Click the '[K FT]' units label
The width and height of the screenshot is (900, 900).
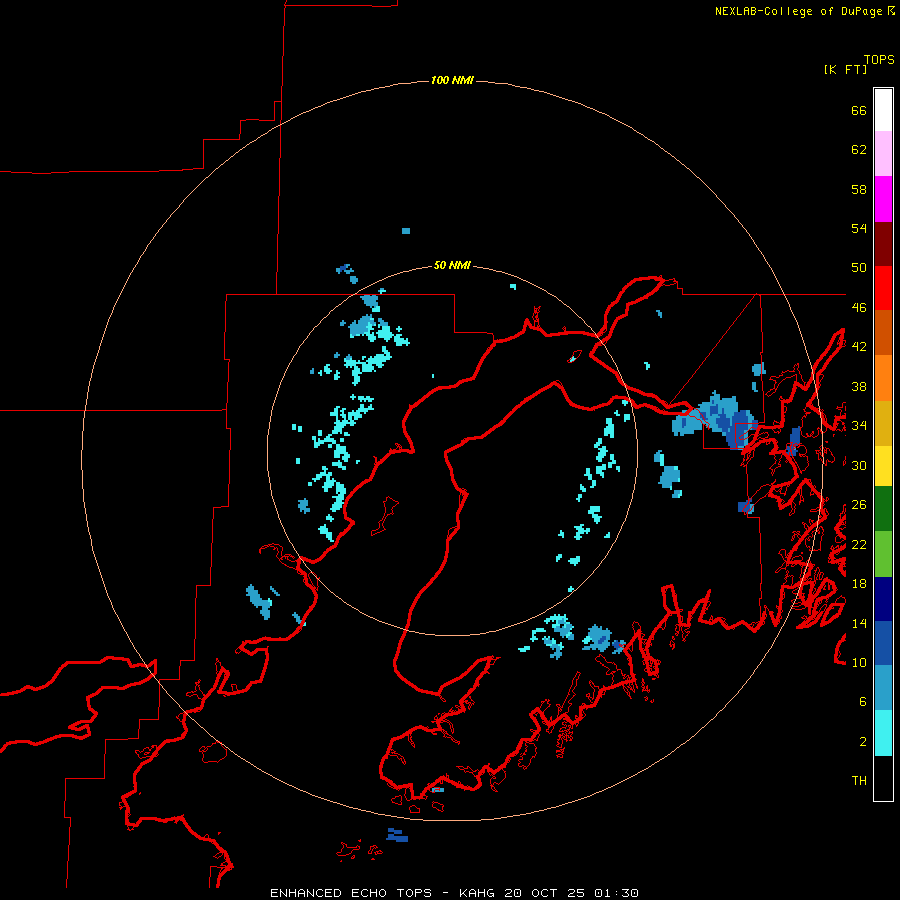[x=845, y=69]
